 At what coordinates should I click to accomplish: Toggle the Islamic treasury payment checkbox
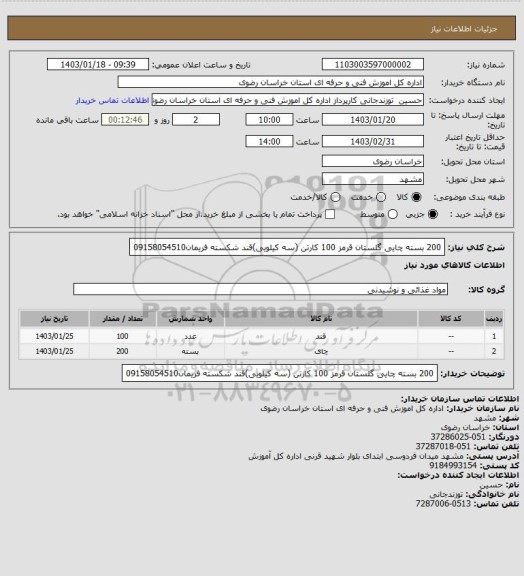point(330,214)
